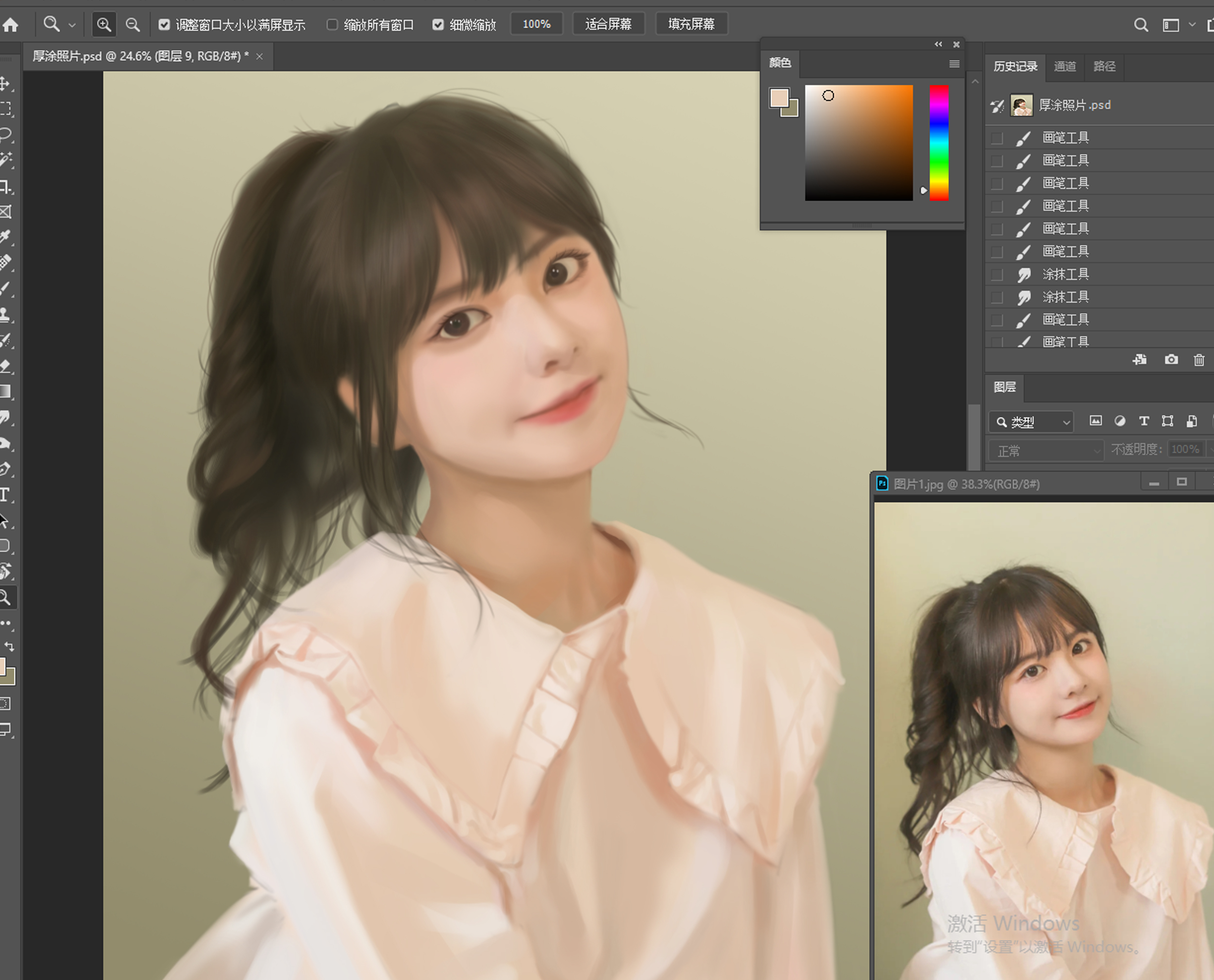Open the 类型 layer filter dropdown

(x=1031, y=422)
